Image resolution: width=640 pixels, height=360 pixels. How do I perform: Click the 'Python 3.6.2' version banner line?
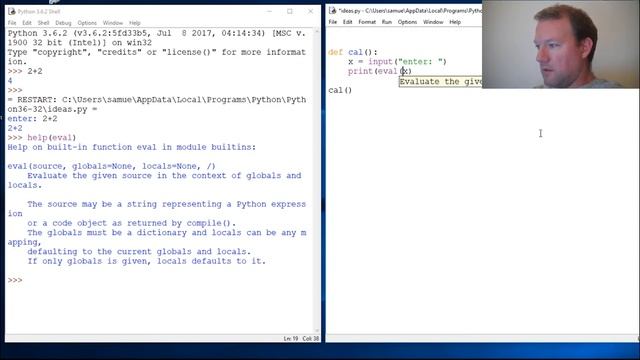(157, 38)
